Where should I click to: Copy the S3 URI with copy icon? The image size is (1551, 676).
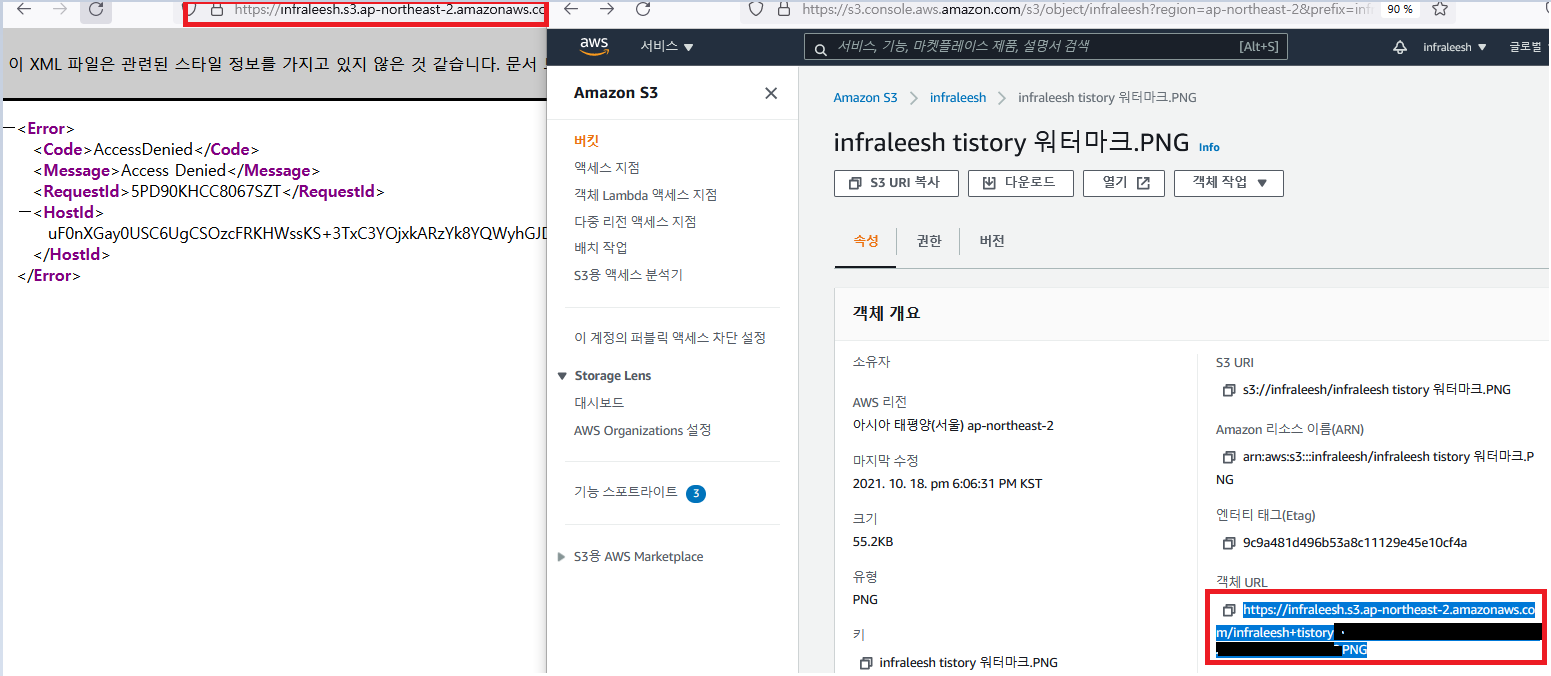tap(1229, 390)
